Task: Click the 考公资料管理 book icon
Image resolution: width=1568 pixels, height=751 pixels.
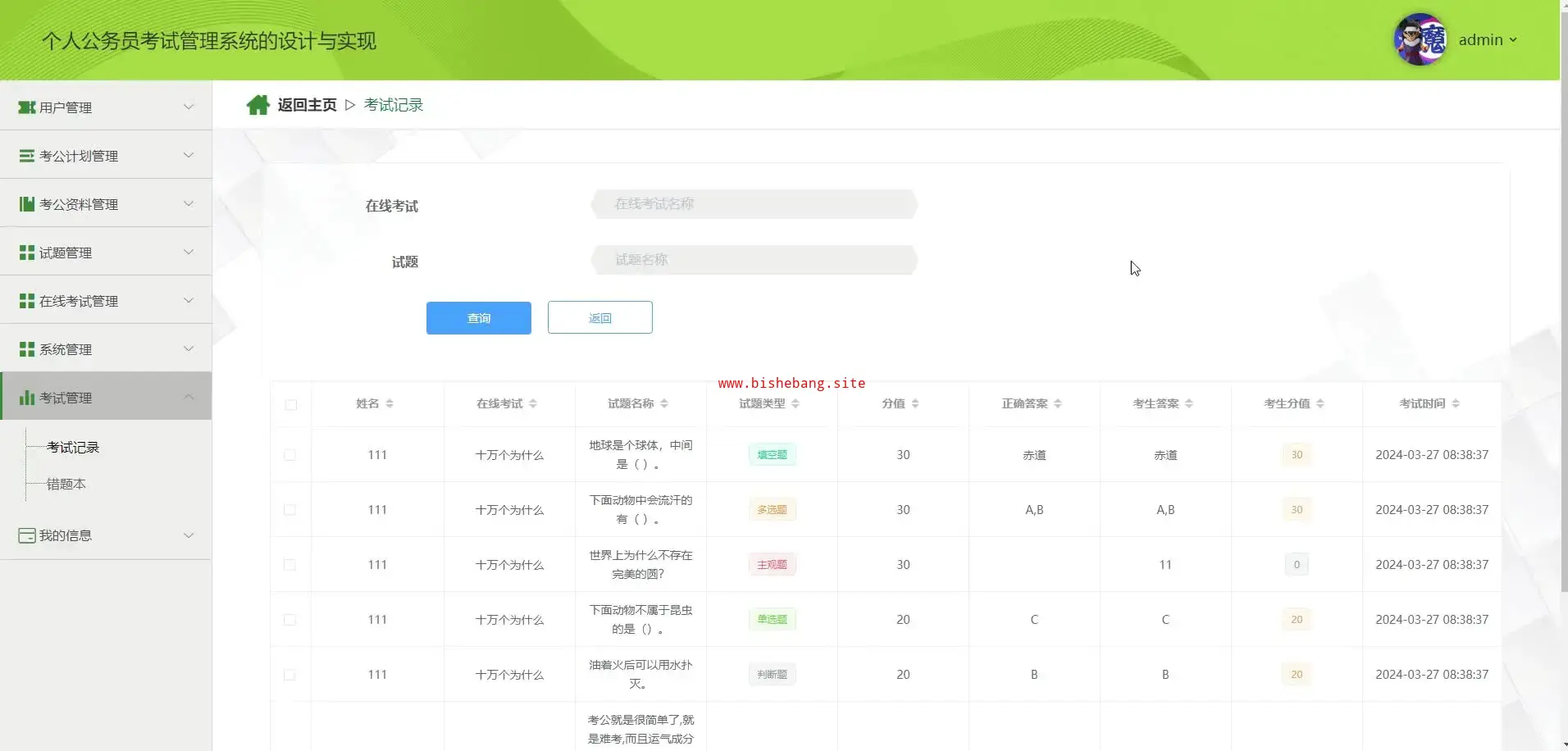Action: pyautogui.click(x=27, y=204)
